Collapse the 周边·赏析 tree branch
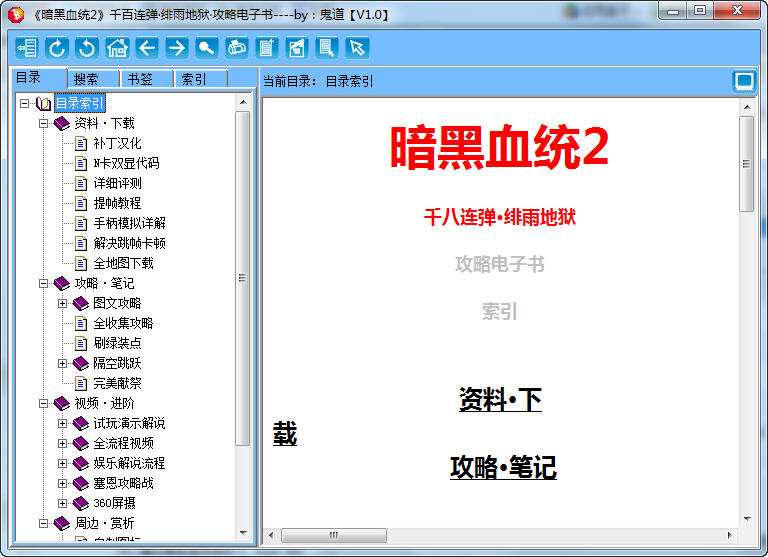The image size is (768, 557). coord(44,524)
